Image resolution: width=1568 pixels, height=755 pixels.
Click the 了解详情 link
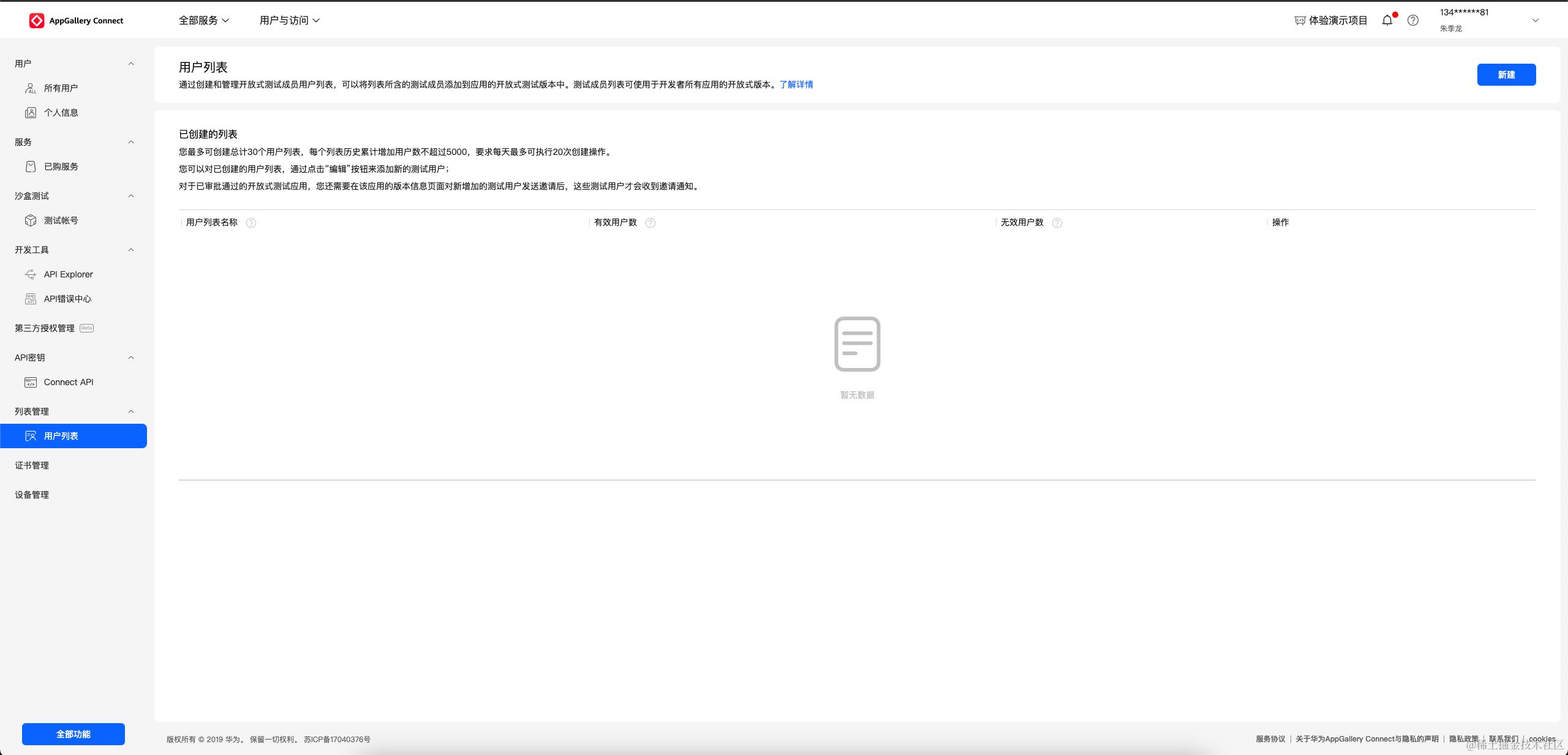pos(796,85)
